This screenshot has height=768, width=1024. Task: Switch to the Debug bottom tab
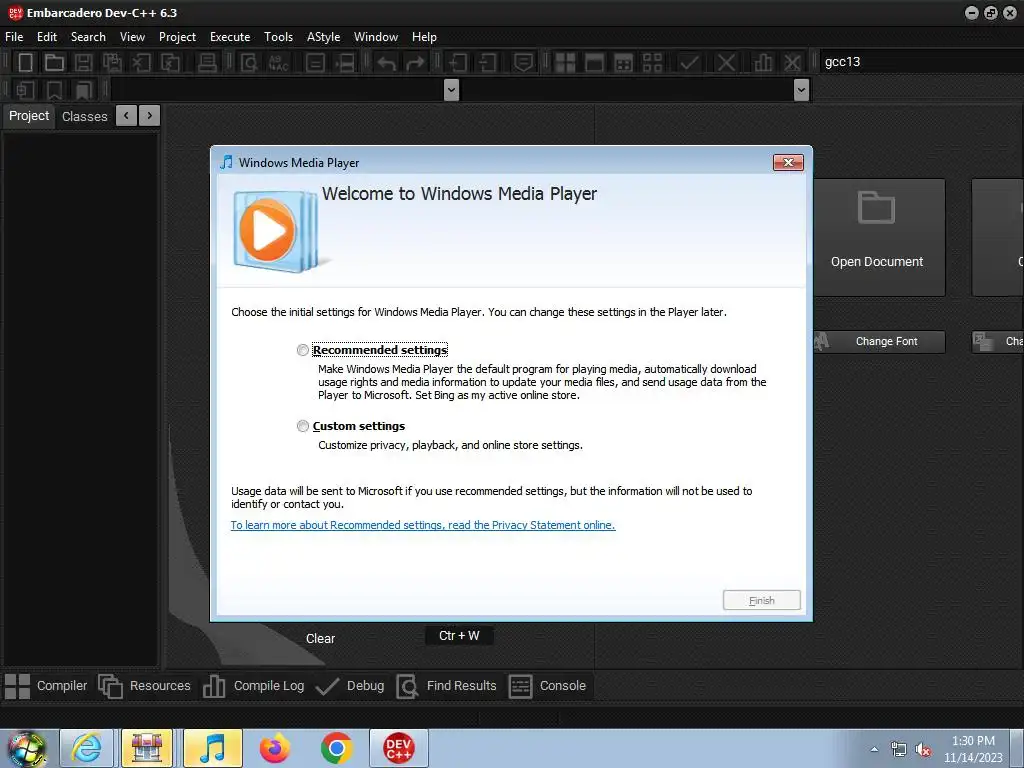pos(350,686)
